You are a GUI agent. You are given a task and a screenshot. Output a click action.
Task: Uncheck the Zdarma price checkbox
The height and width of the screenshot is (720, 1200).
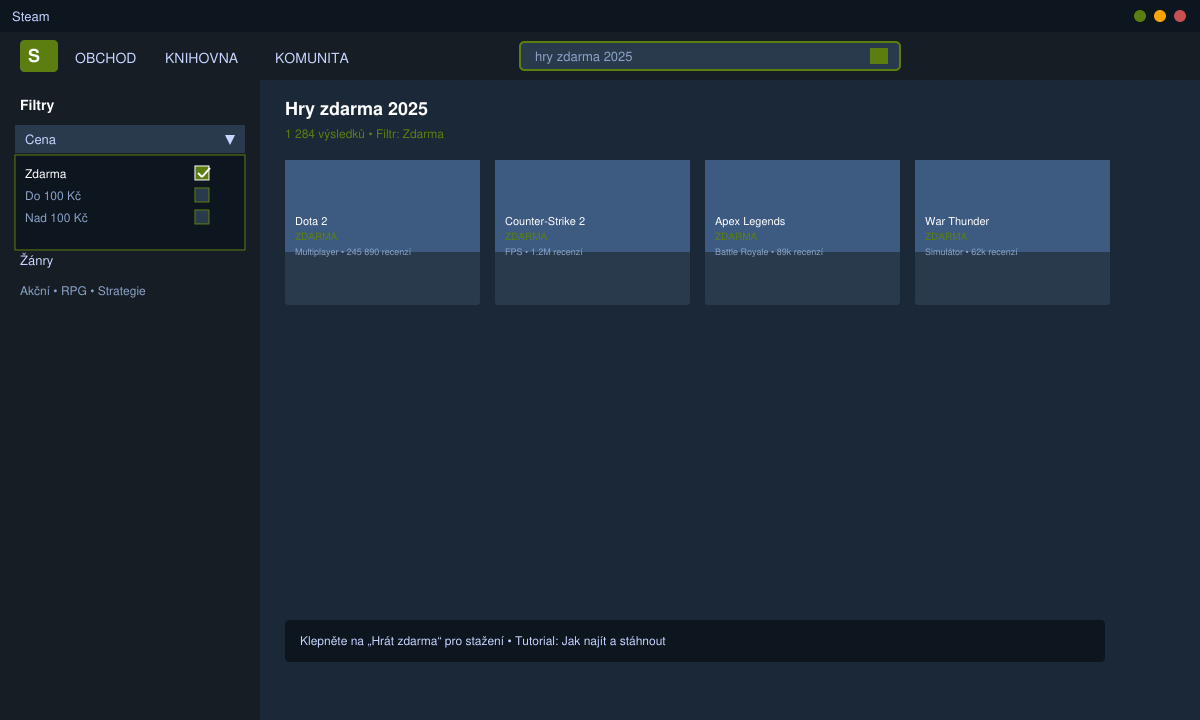[x=202, y=173]
